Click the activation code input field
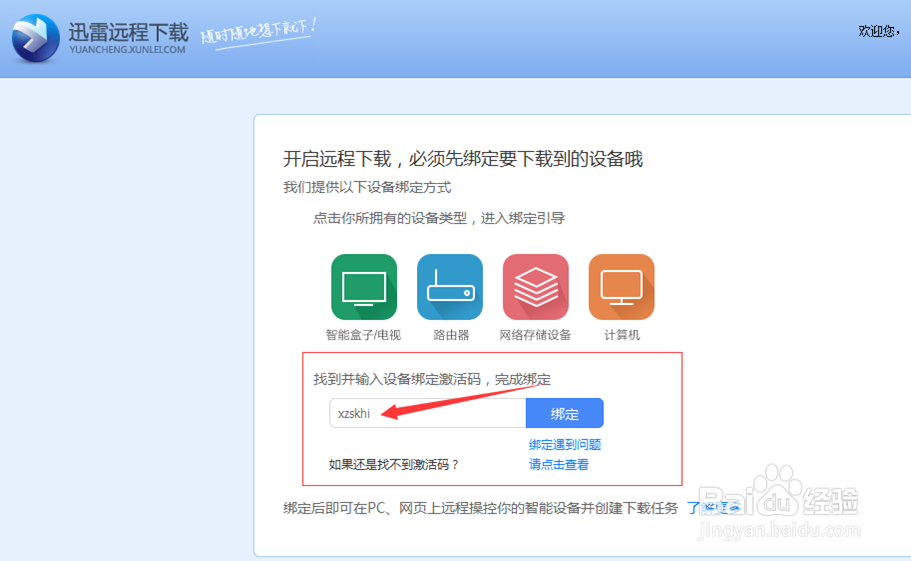 pyautogui.click(x=428, y=413)
